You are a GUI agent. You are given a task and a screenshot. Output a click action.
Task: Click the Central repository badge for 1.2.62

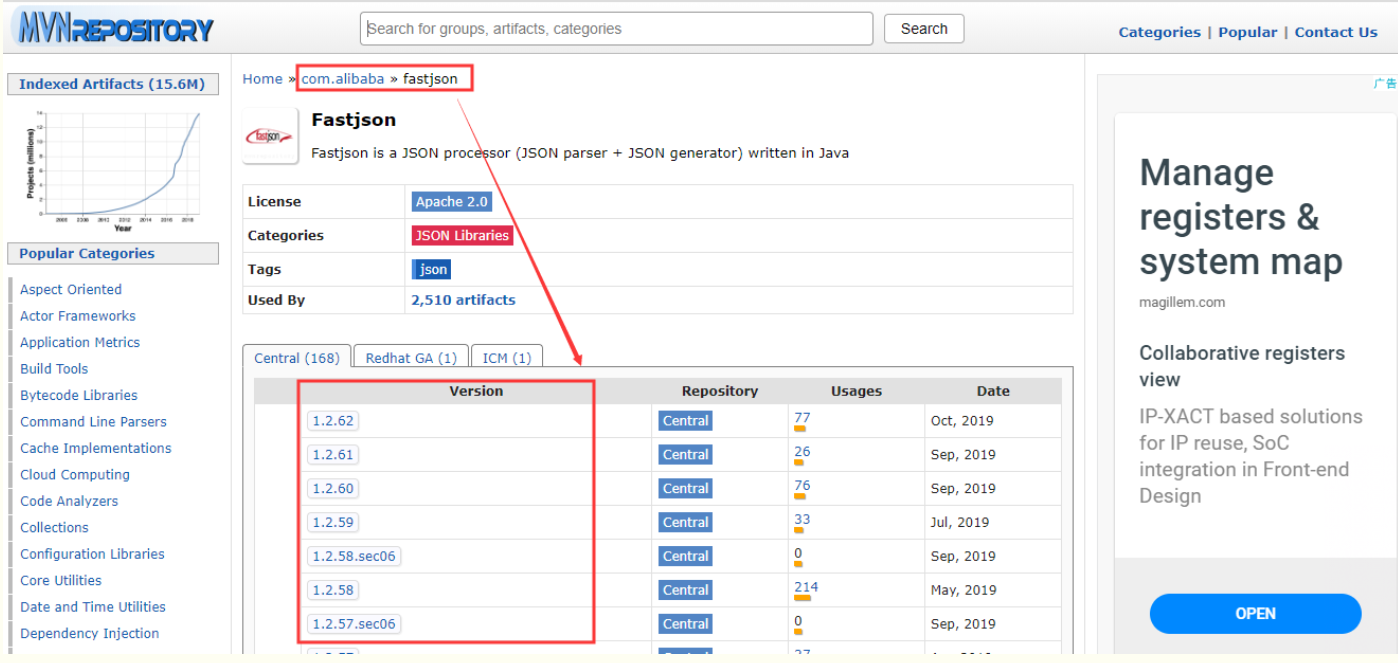pos(686,421)
